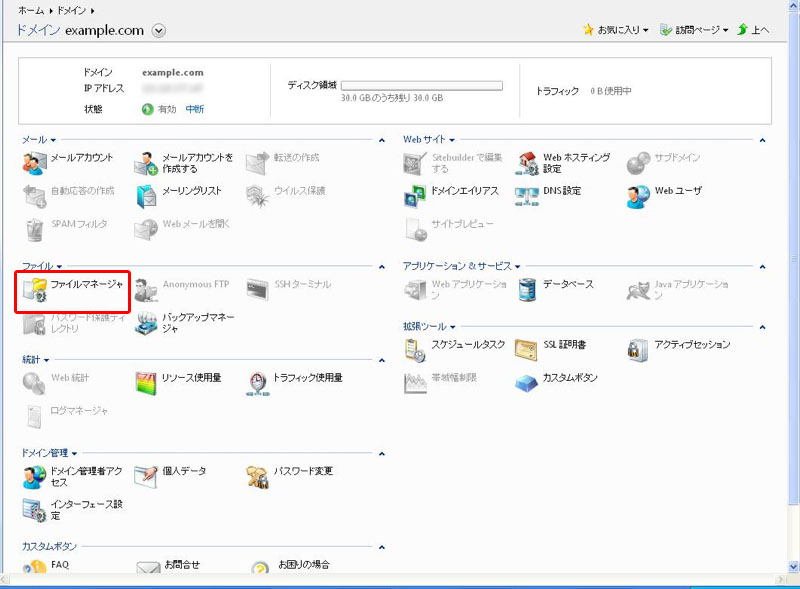800x589 pixels.
Task: Click the メールアカウントを作成する icon
Action: [146, 163]
